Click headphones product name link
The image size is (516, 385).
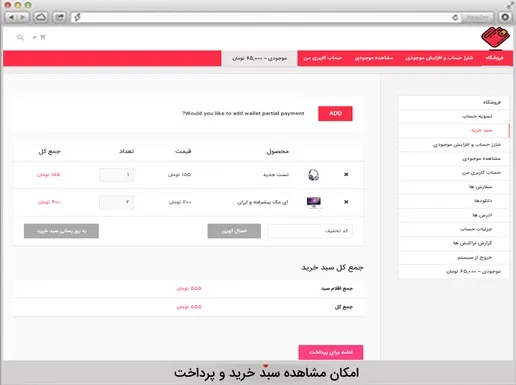pyautogui.click(x=276, y=175)
